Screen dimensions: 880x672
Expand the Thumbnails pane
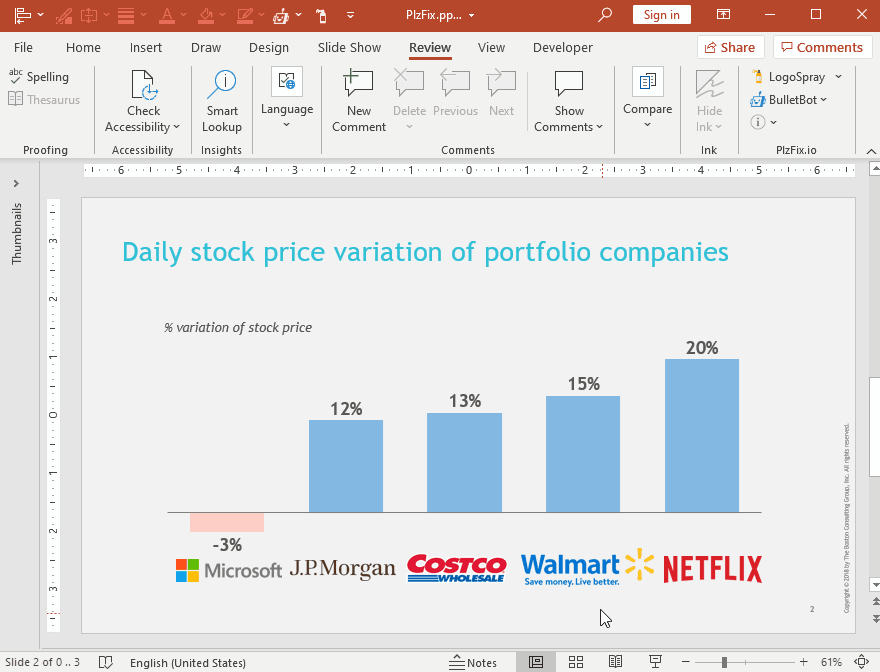16,184
